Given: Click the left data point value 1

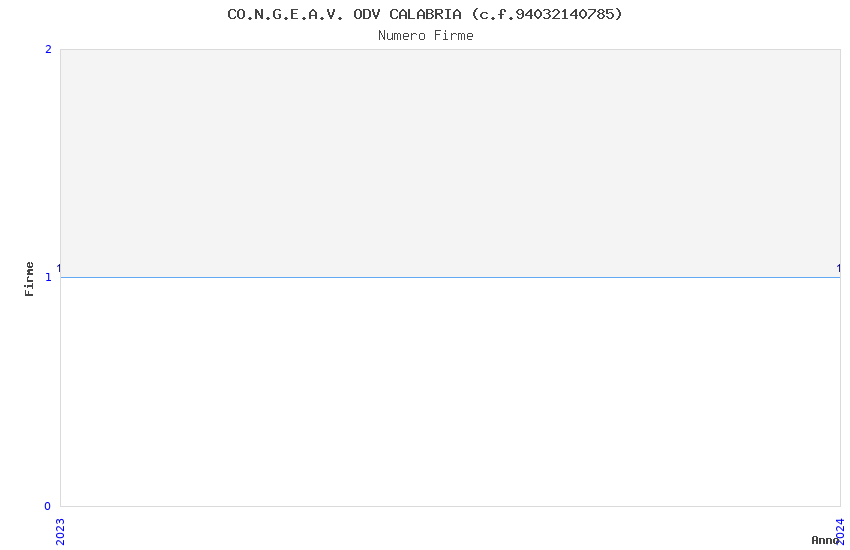Looking at the screenshot, I should [59, 268].
